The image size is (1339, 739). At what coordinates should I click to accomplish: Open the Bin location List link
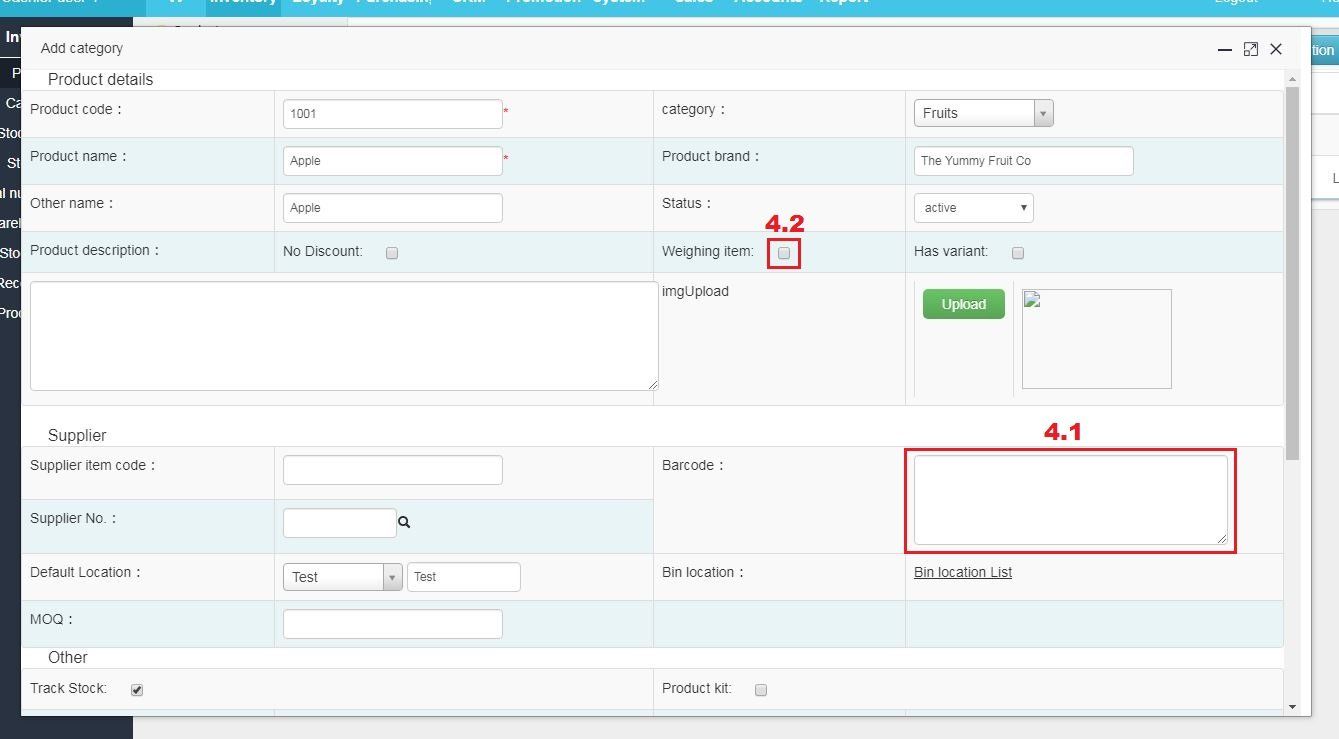(x=963, y=572)
